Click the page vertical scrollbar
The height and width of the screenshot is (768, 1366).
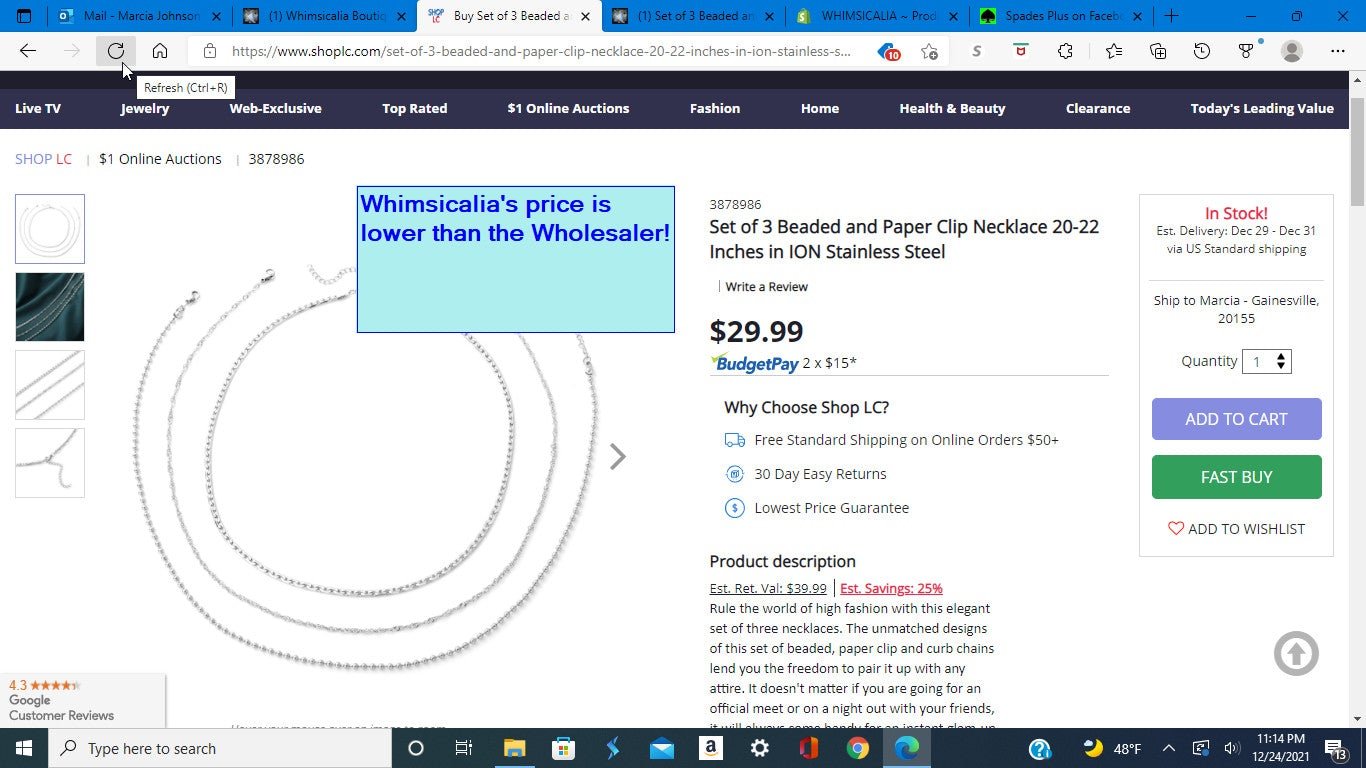point(1357,400)
